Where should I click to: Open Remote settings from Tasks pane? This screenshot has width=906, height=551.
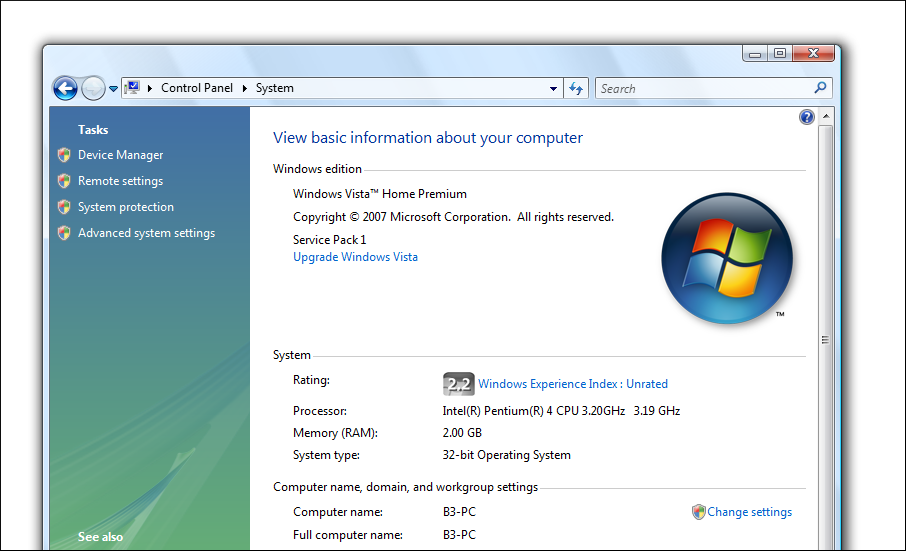pos(120,181)
